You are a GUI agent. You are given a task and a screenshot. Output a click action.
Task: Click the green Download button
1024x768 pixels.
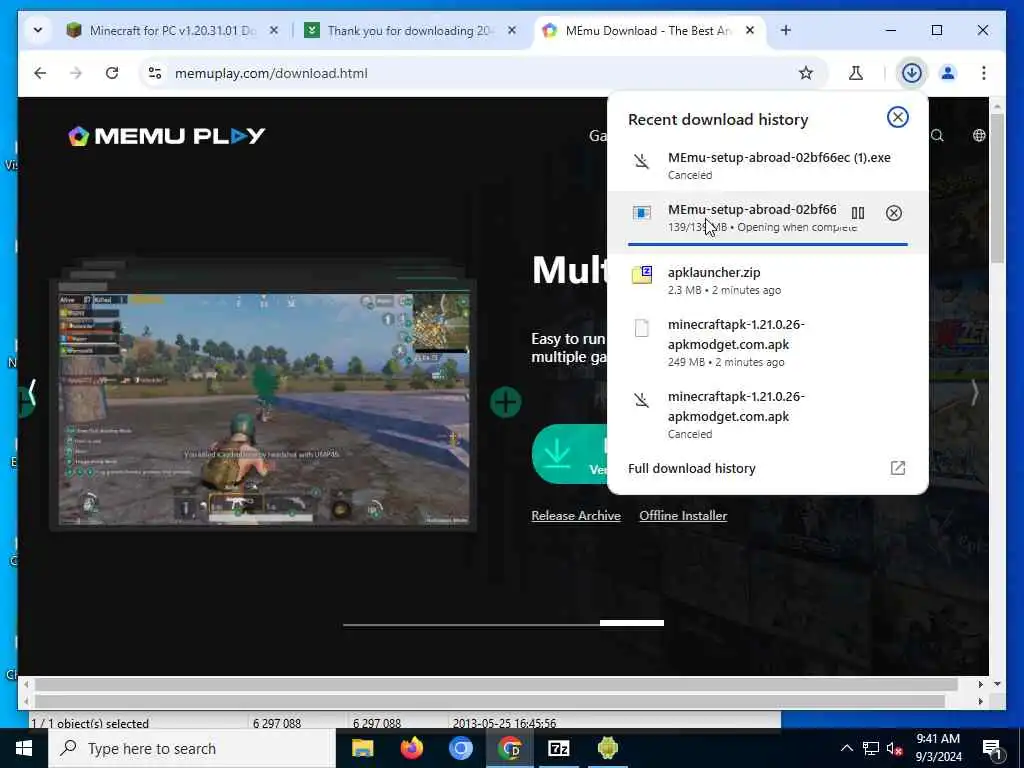pyautogui.click(x=569, y=454)
